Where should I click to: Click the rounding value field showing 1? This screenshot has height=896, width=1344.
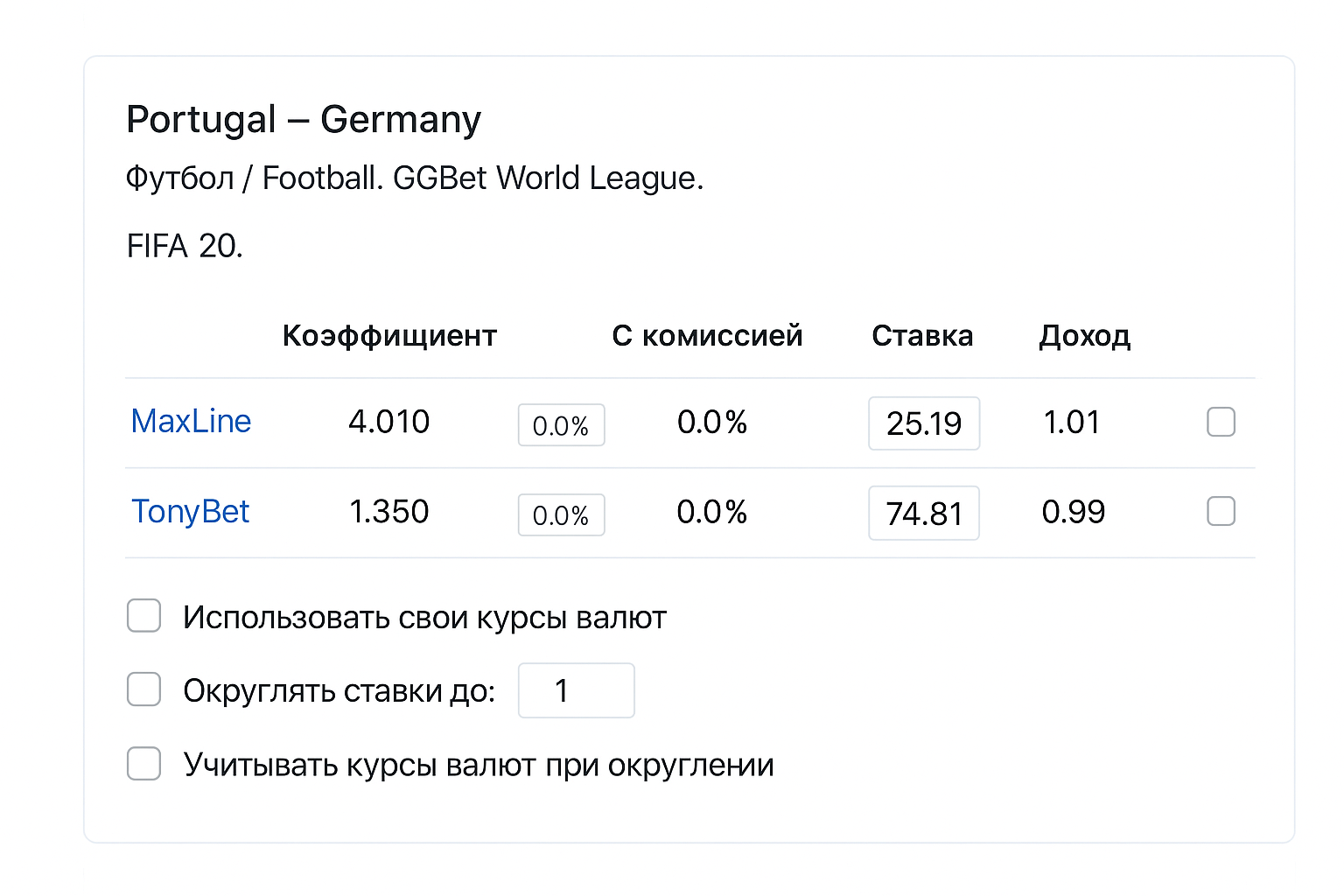point(576,690)
